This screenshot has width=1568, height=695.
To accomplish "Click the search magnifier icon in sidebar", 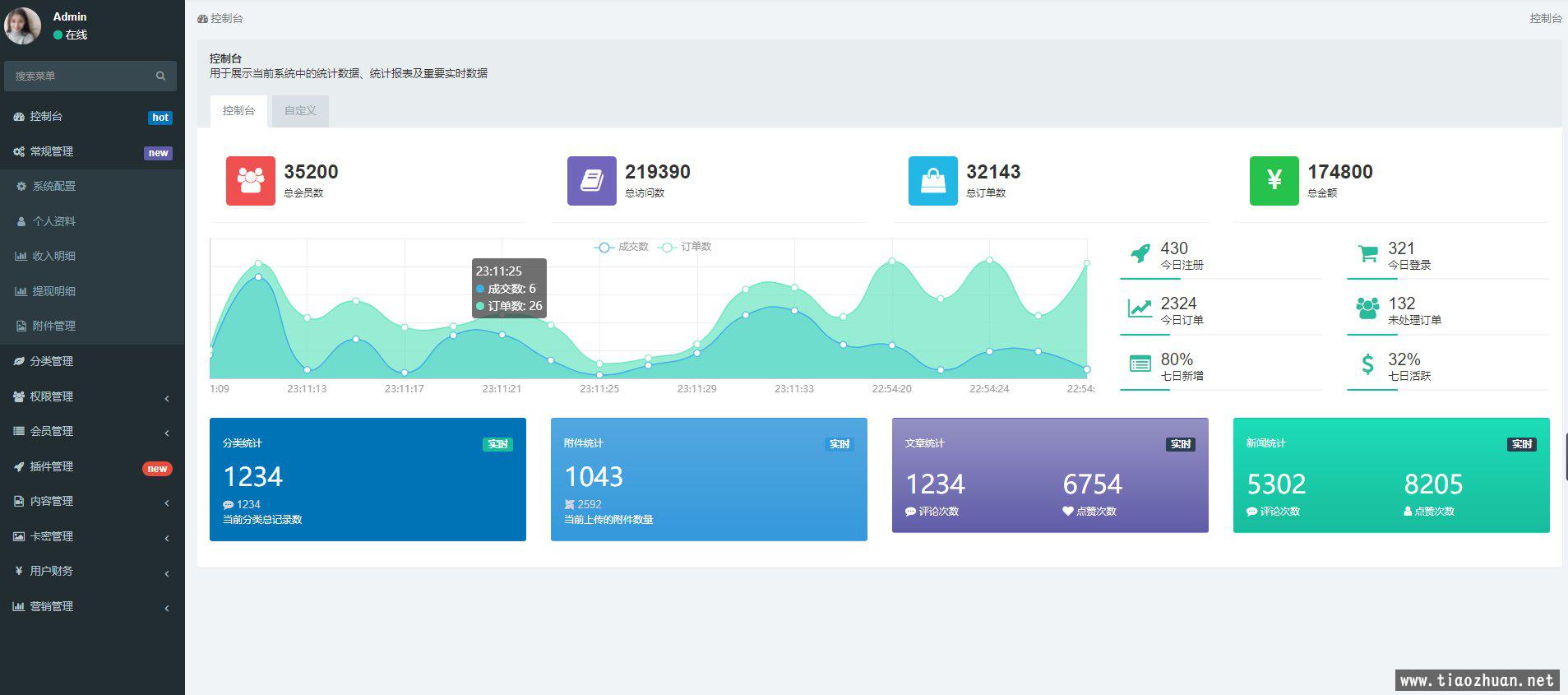I will point(160,76).
